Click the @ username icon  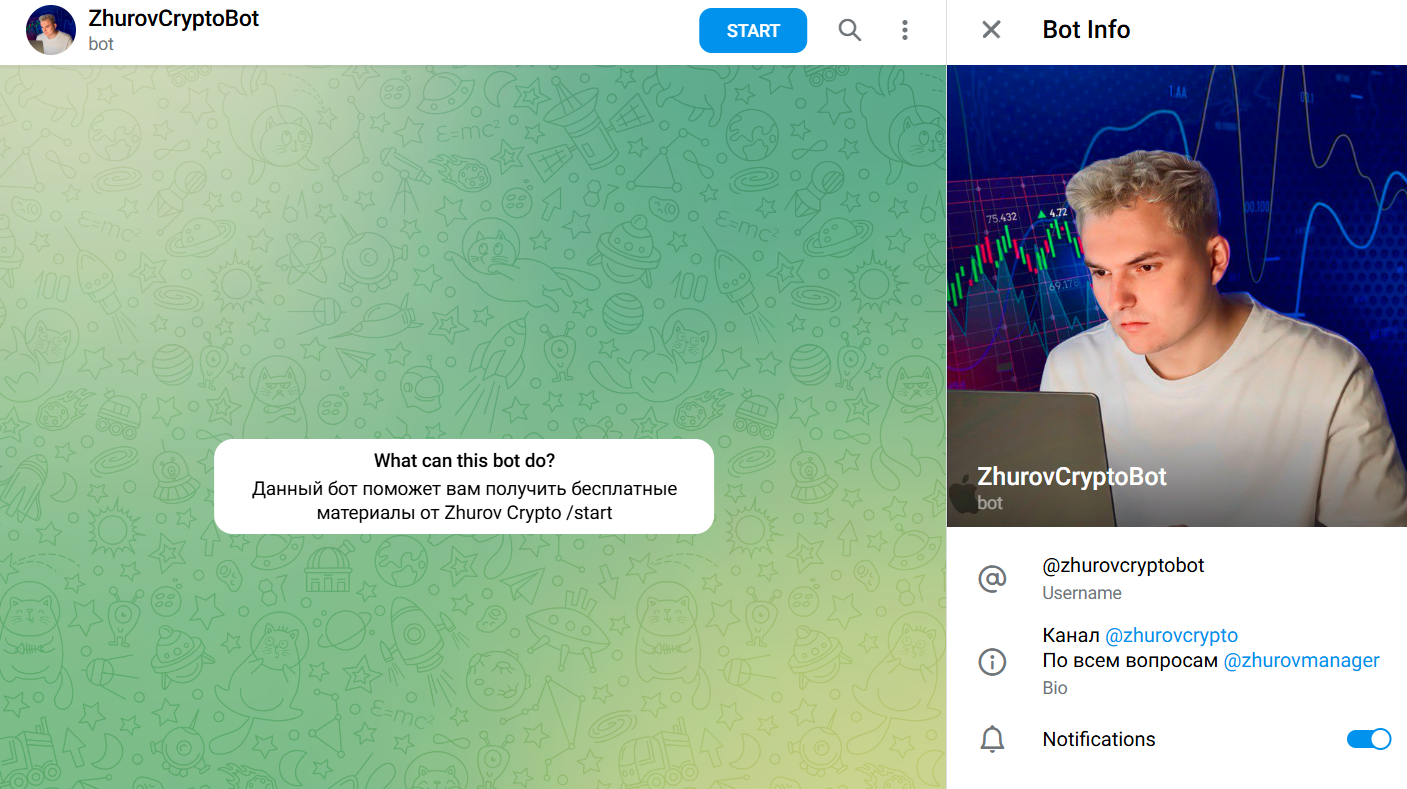click(x=992, y=578)
